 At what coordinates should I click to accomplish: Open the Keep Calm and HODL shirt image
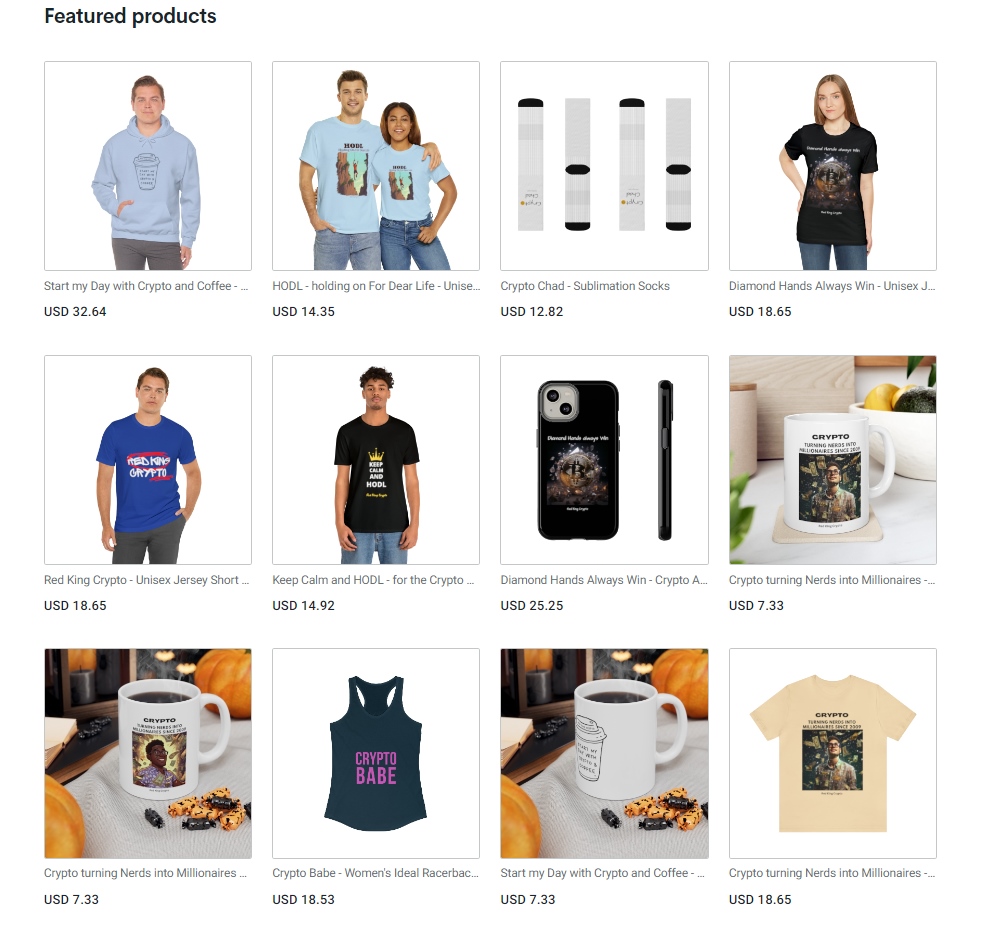376,460
